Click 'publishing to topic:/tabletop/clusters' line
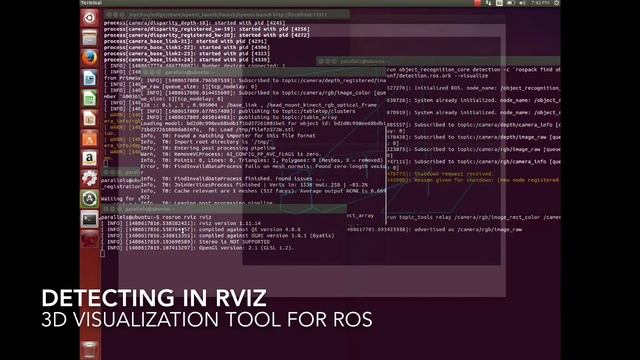Screen dimensions: 640x360 (x=248, y=111)
